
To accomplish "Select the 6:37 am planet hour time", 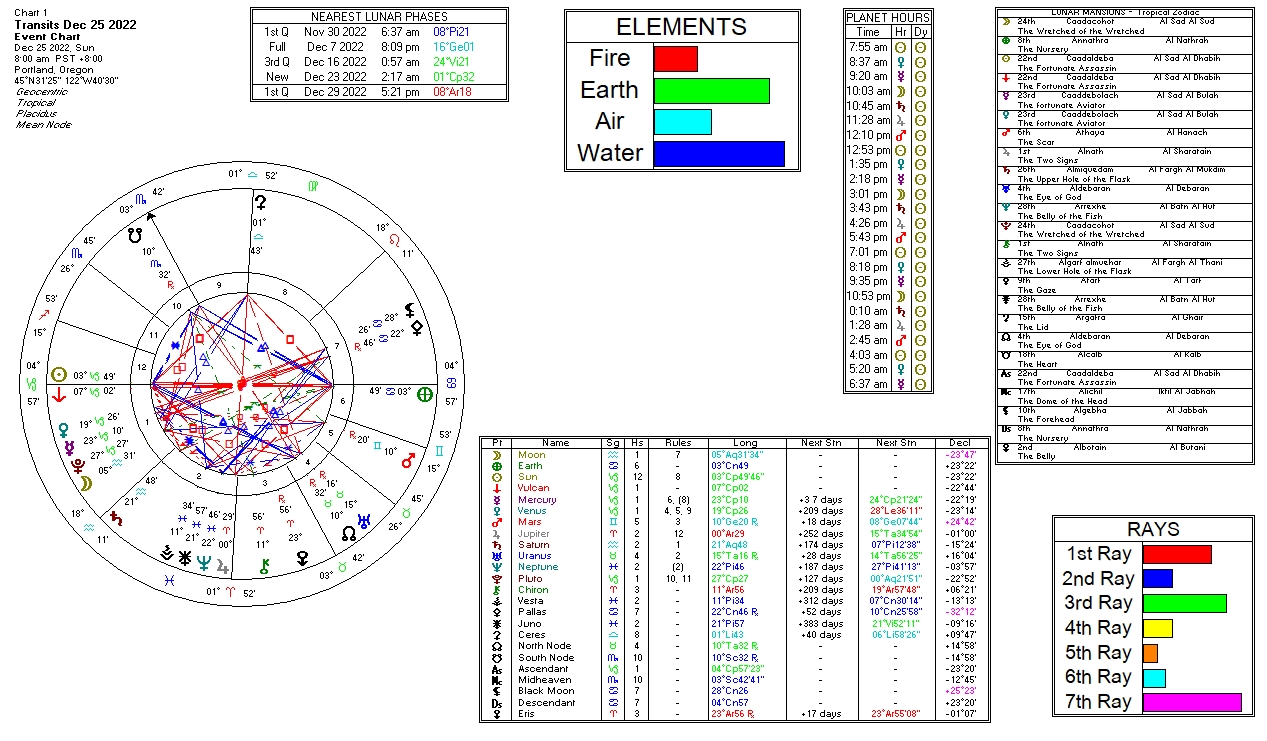I will pyautogui.click(x=867, y=384).
